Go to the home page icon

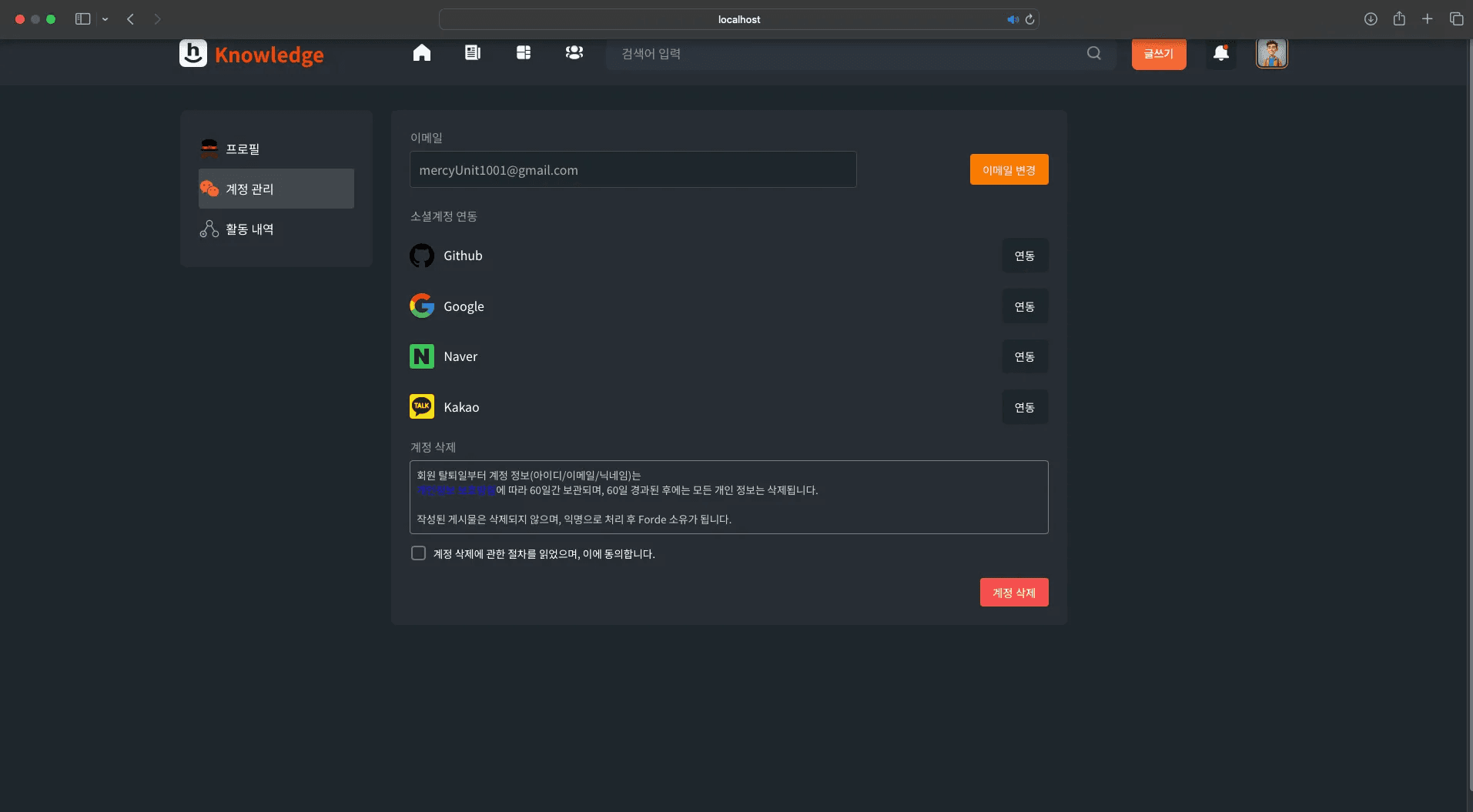tap(421, 53)
